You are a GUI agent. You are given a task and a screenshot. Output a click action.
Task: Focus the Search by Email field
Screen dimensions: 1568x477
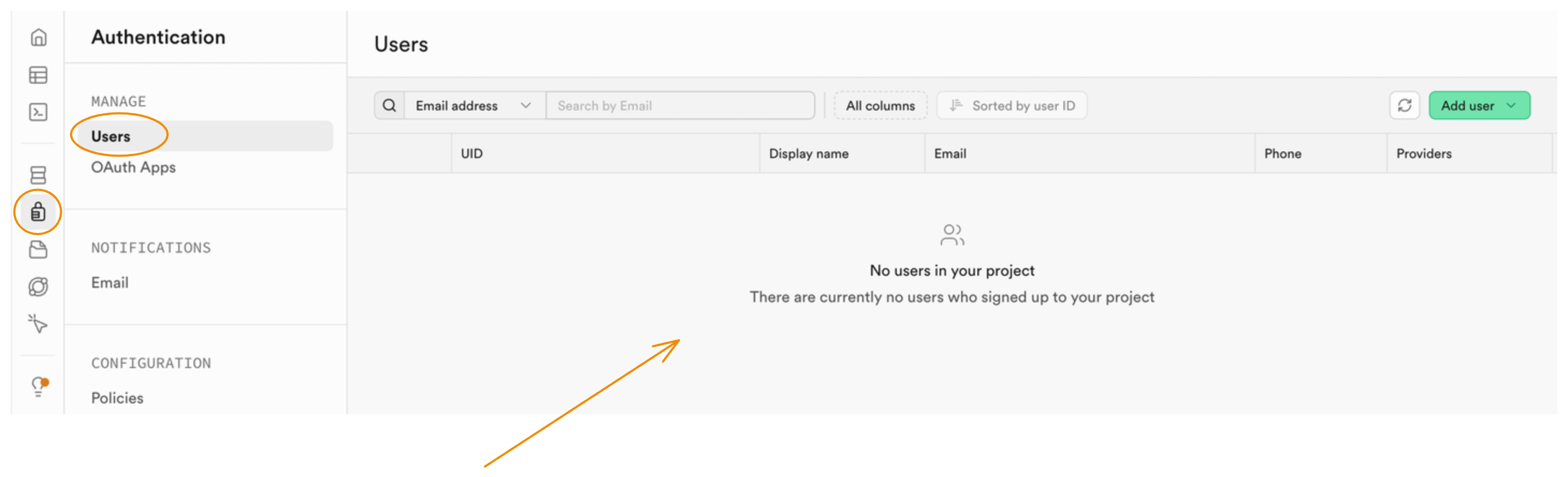coord(680,106)
